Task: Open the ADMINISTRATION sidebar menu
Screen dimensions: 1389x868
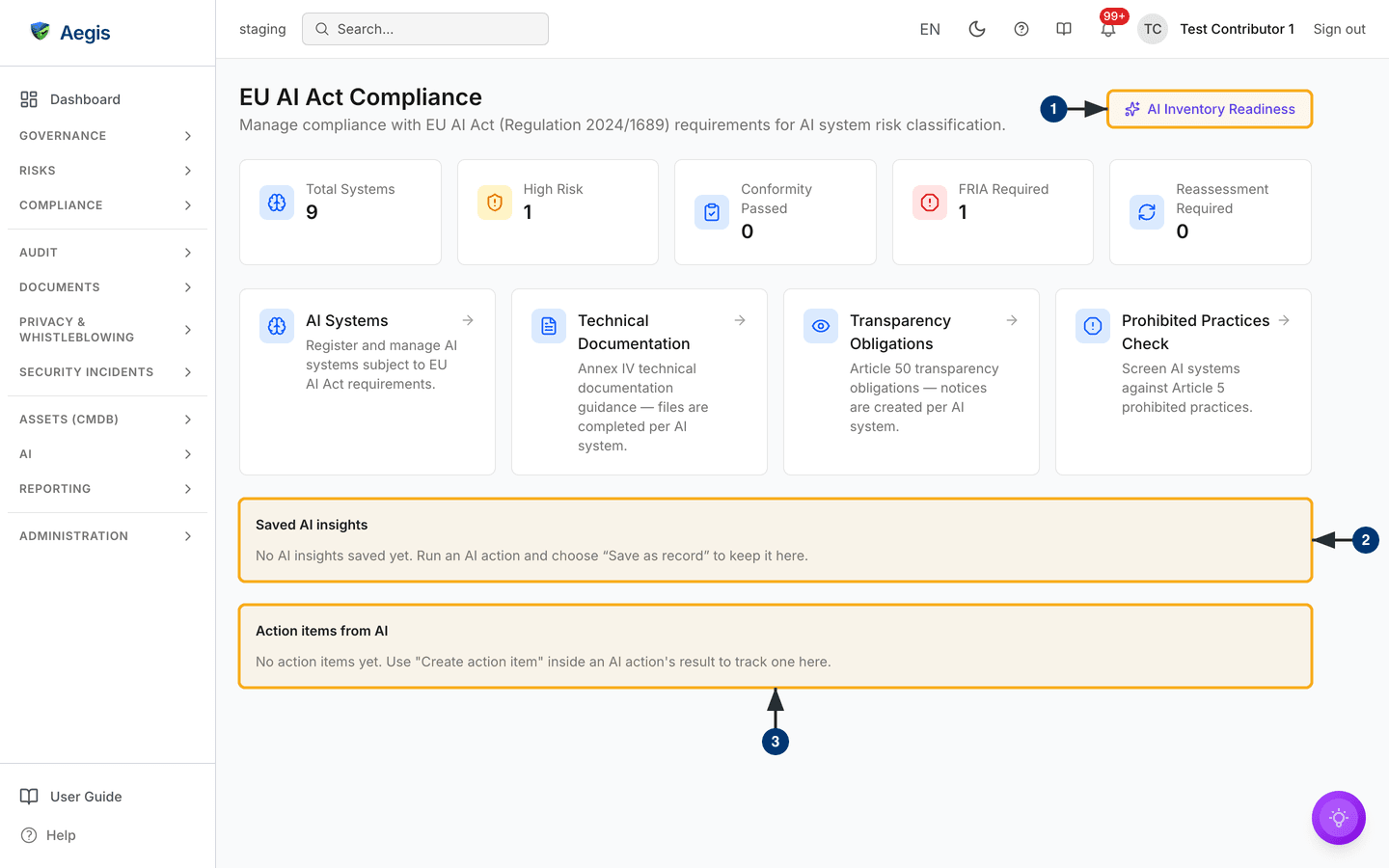Action: (107, 536)
